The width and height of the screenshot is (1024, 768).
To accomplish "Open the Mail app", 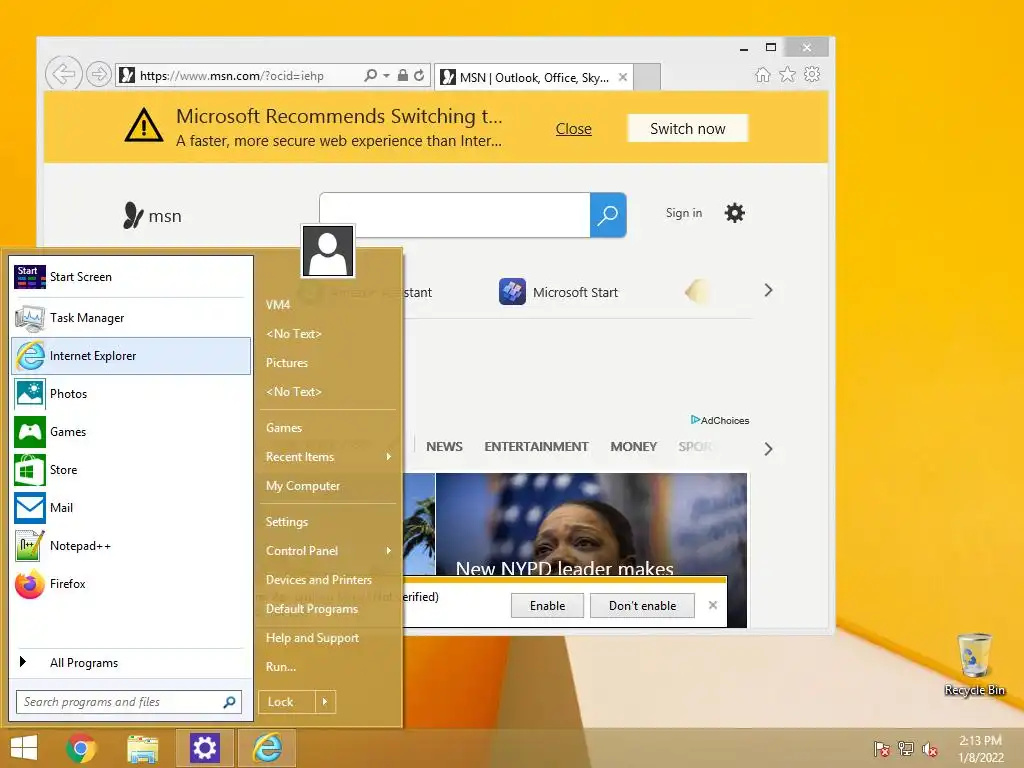I will 131,507.
